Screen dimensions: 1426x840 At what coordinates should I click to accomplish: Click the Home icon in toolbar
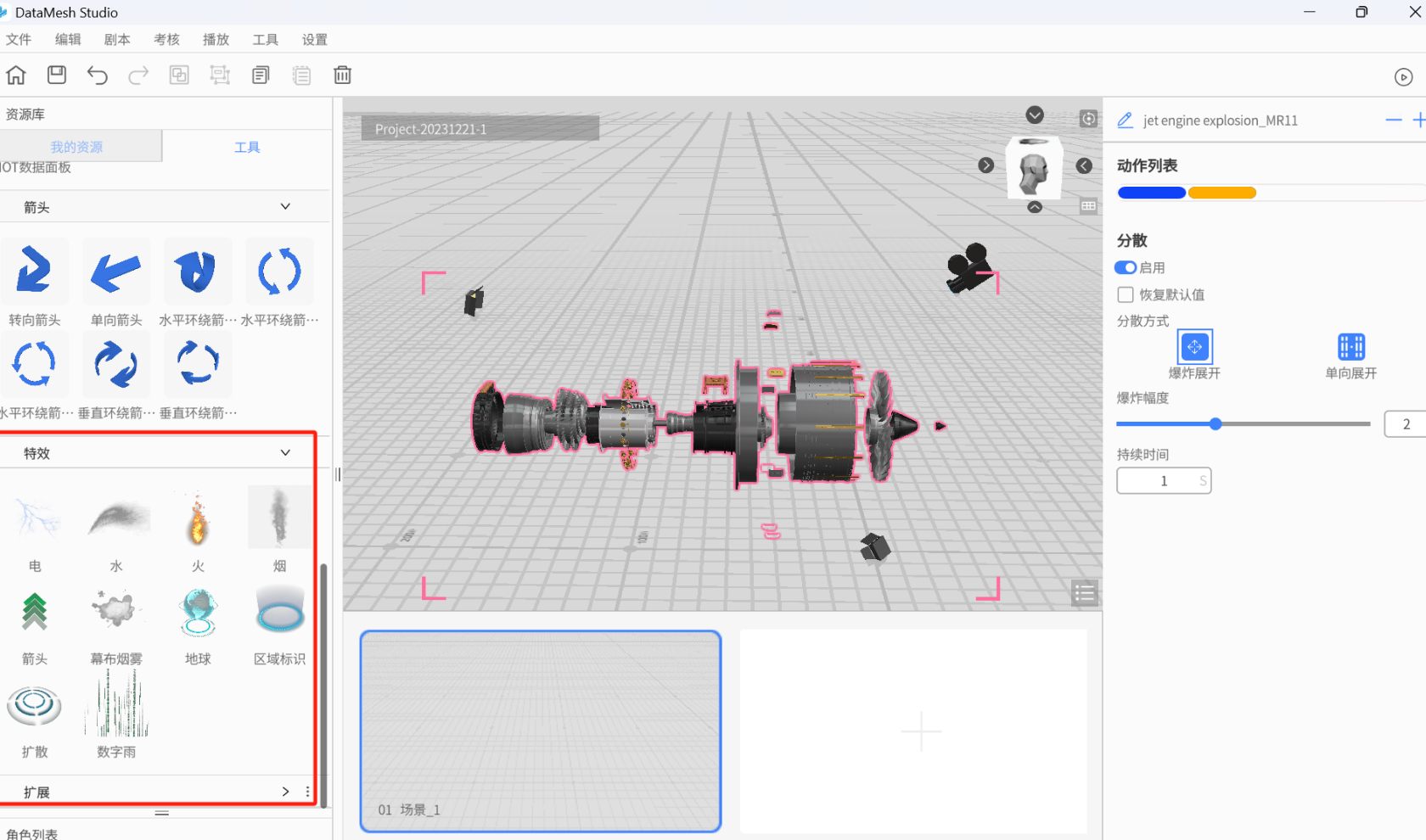(x=16, y=76)
